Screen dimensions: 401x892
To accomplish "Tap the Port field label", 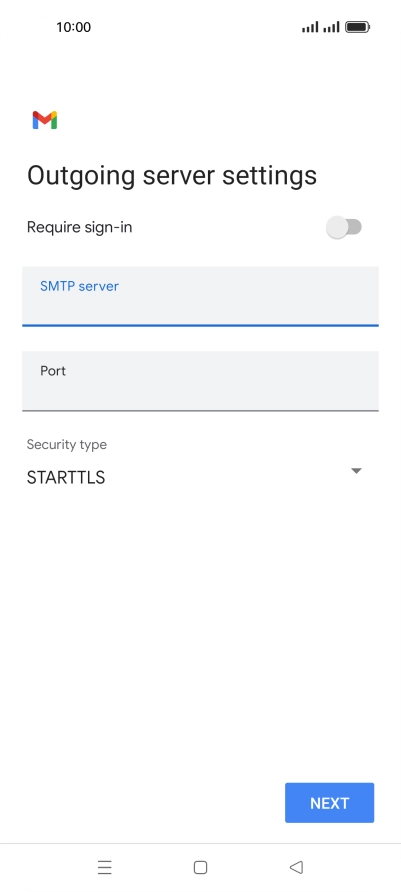I will point(53,371).
